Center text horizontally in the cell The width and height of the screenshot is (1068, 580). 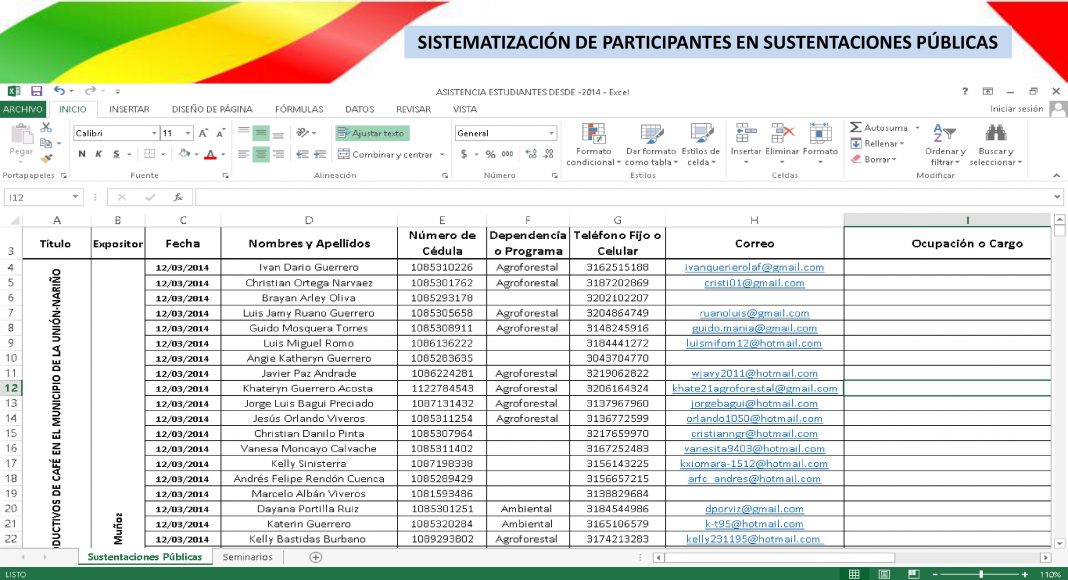(261, 155)
